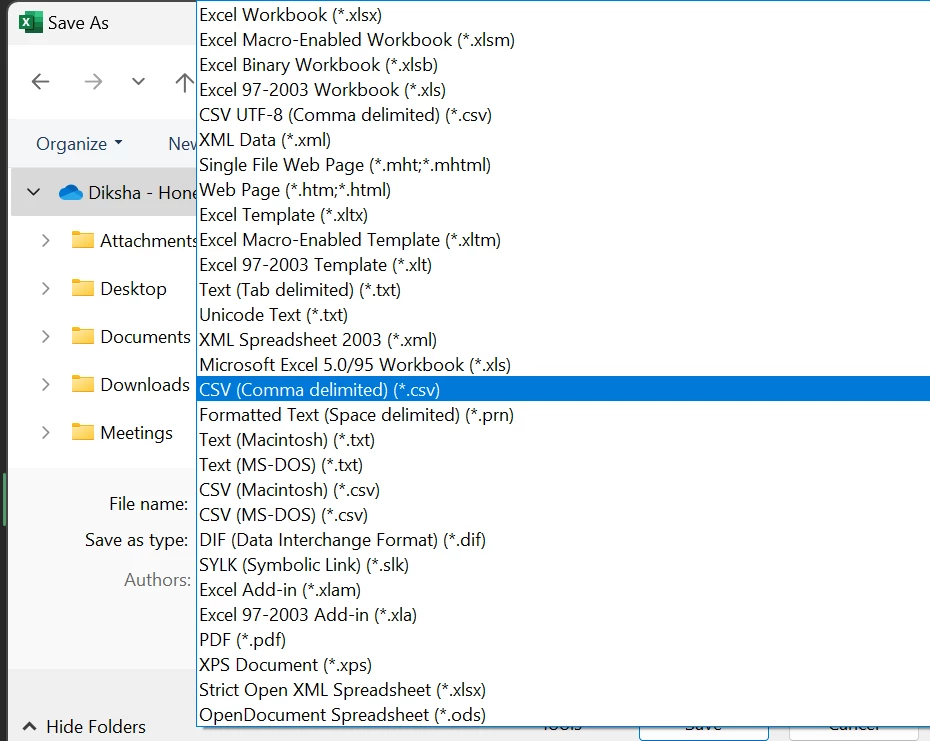
Task: Choose Excel Add-in (*.xlam) type
Action: click(563, 589)
